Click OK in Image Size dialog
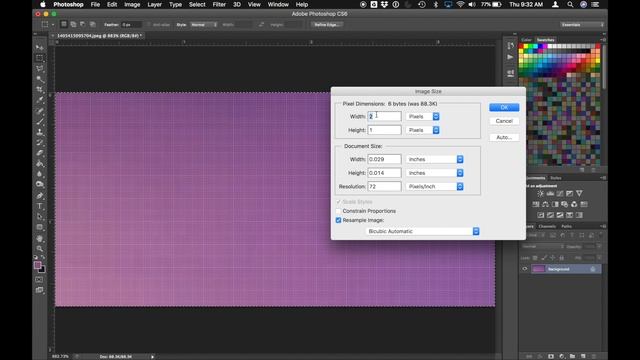This screenshot has width=640, height=360. coord(504,107)
